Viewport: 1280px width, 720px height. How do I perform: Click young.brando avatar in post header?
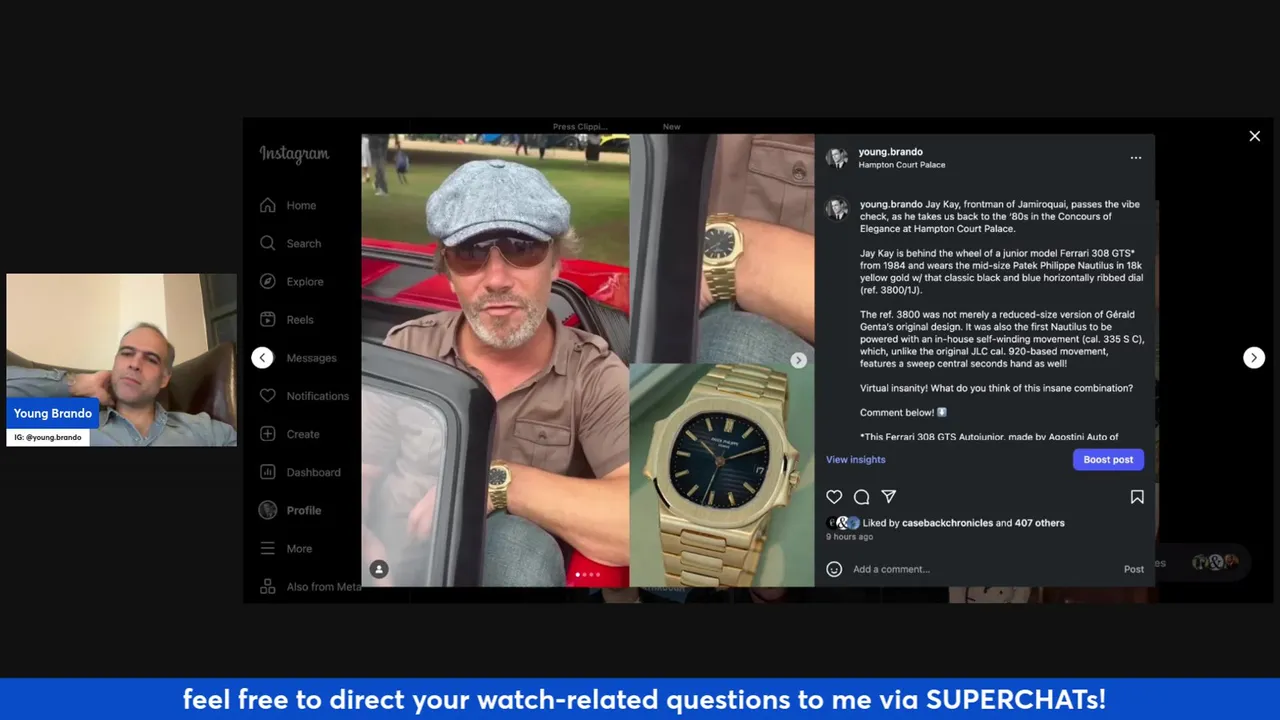click(837, 158)
